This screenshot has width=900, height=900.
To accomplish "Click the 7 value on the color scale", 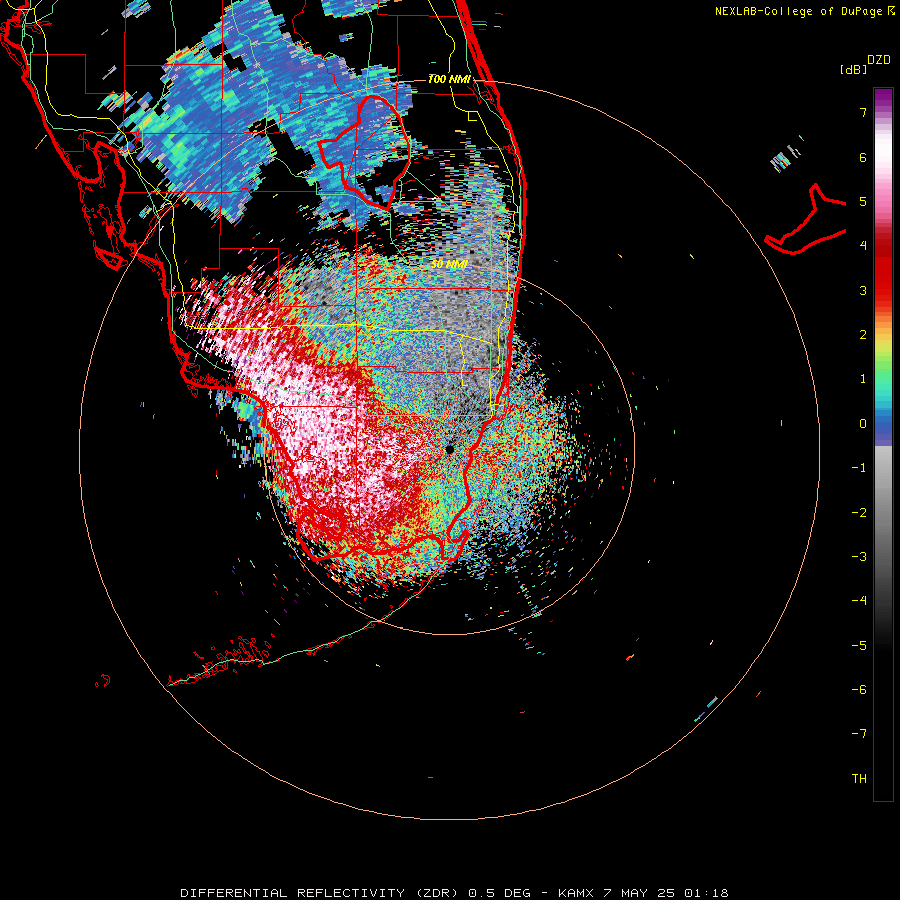I will pos(863,112).
